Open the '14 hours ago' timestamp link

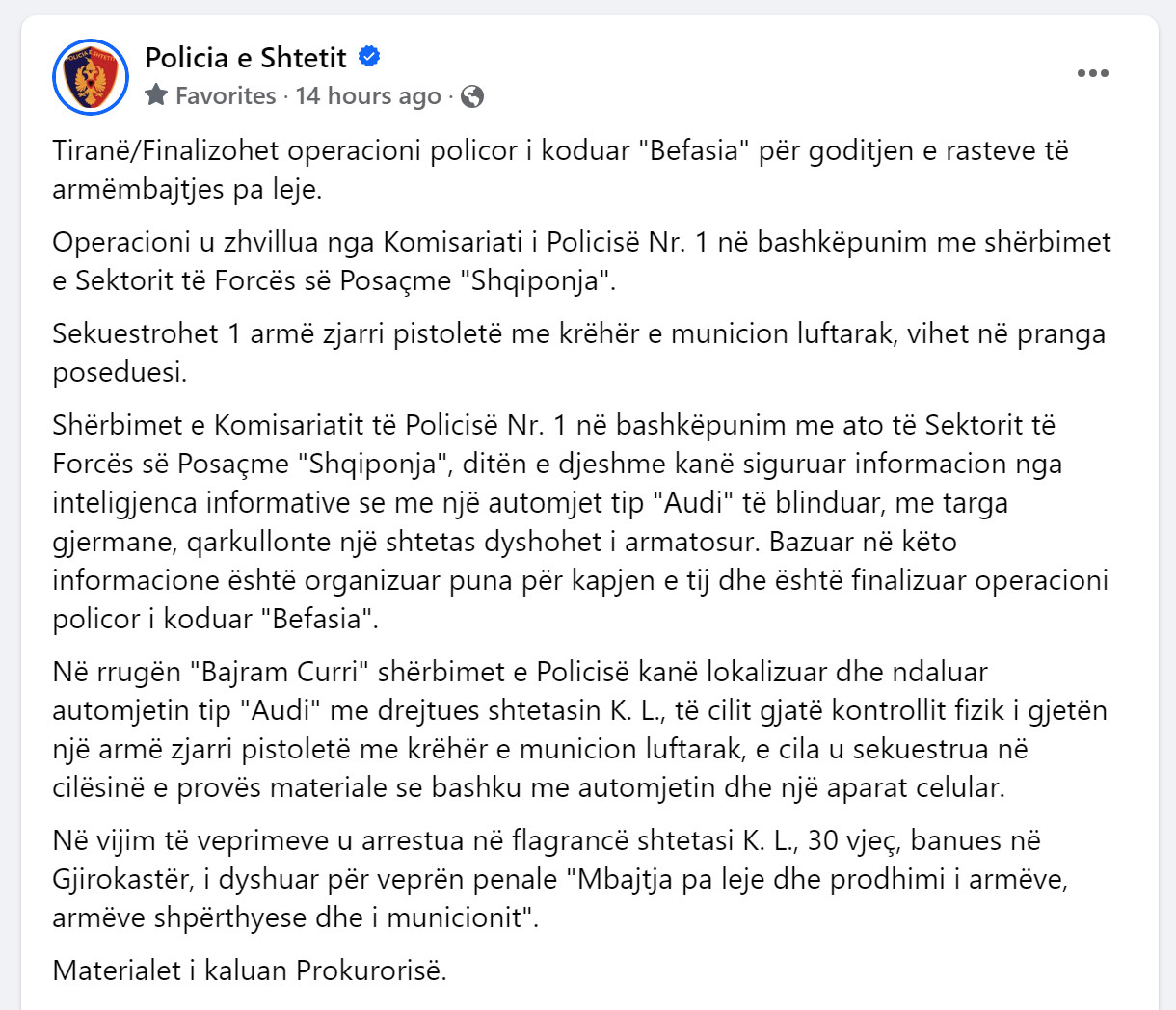[x=368, y=95]
